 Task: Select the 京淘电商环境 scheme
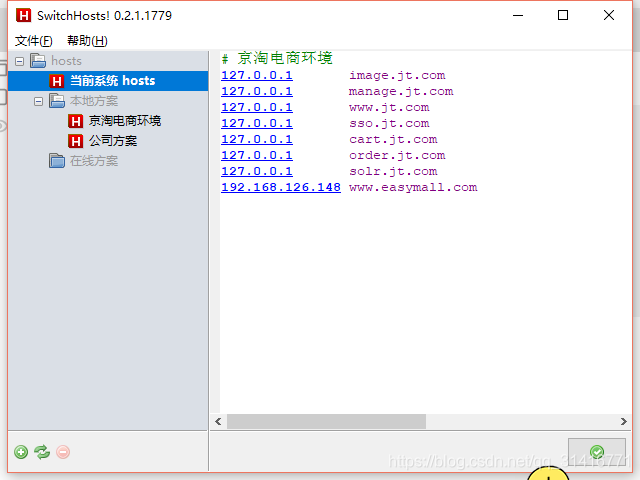coord(125,121)
